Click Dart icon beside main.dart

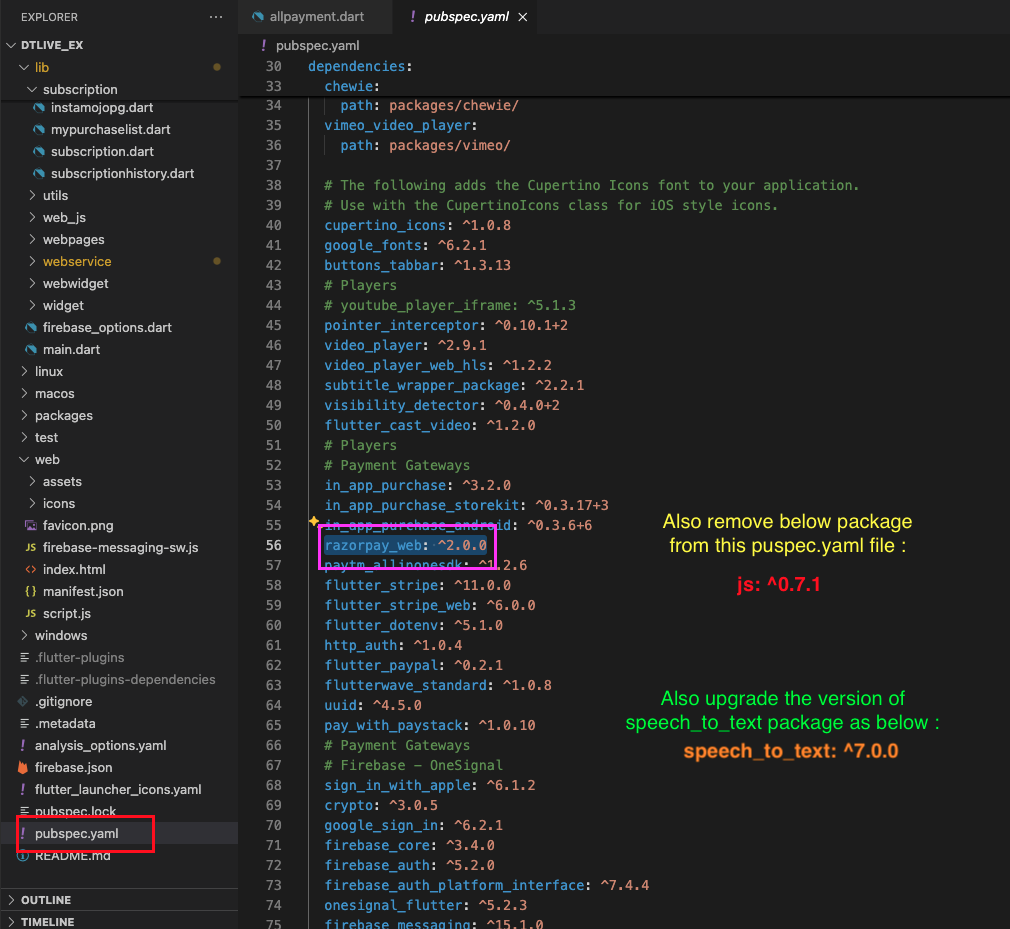(x=30, y=349)
